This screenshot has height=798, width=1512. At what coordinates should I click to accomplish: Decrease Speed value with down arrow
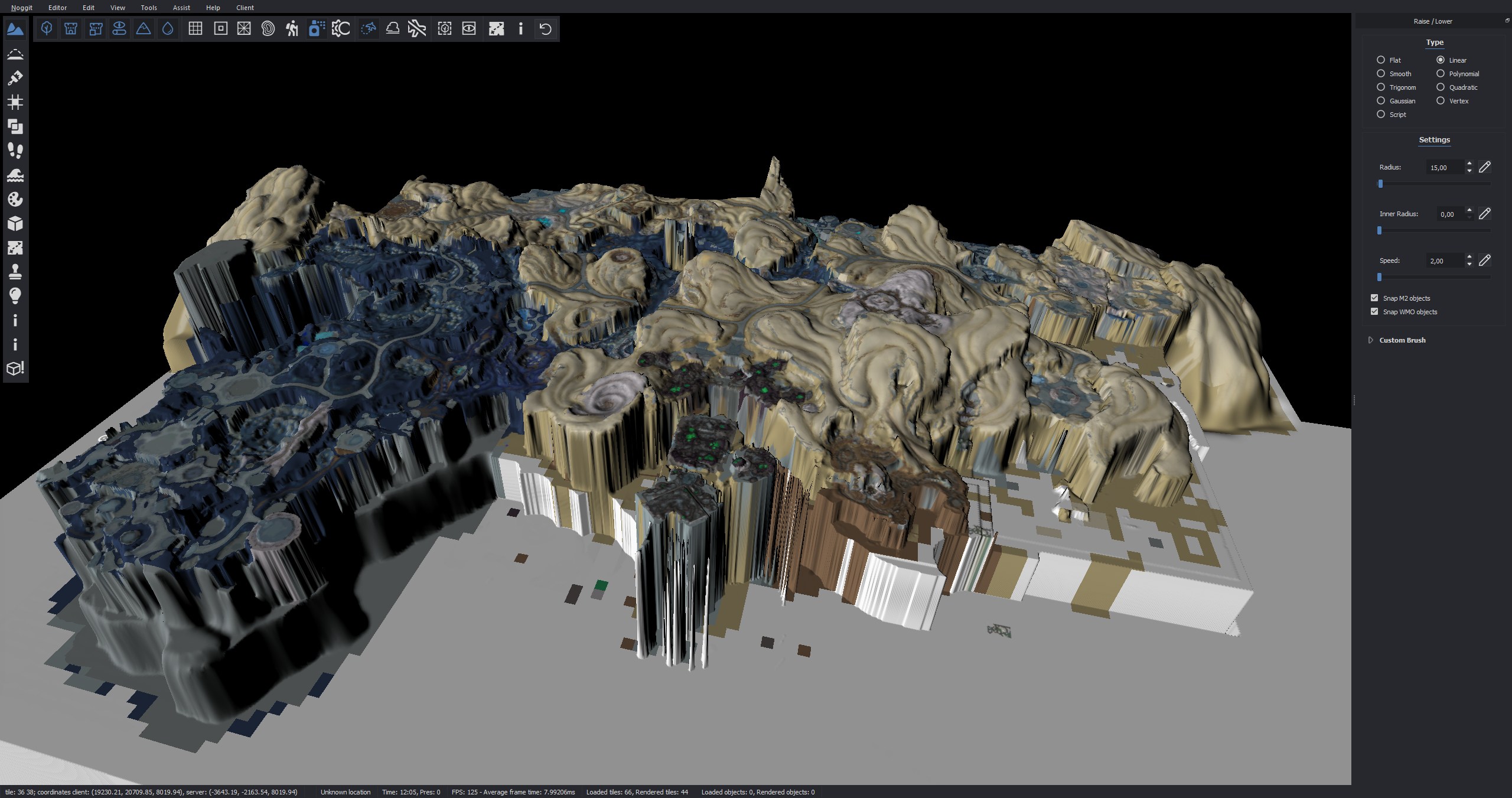click(x=1469, y=264)
